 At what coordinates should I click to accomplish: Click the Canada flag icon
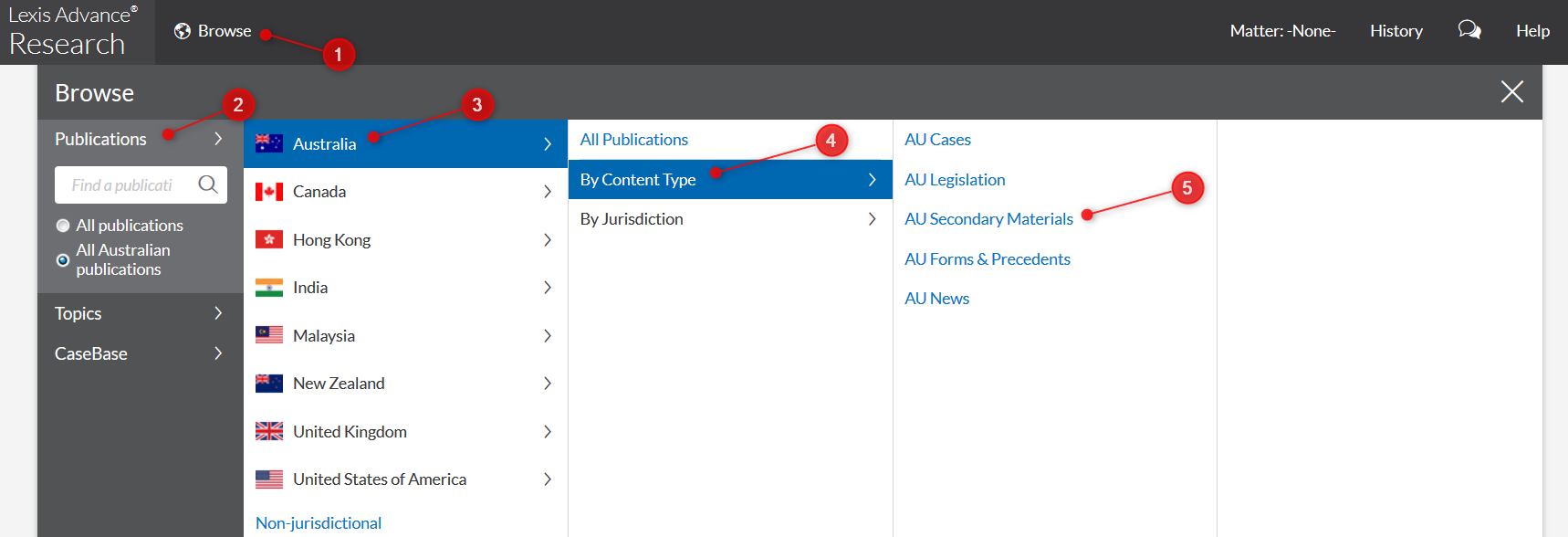click(x=269, y=192)
